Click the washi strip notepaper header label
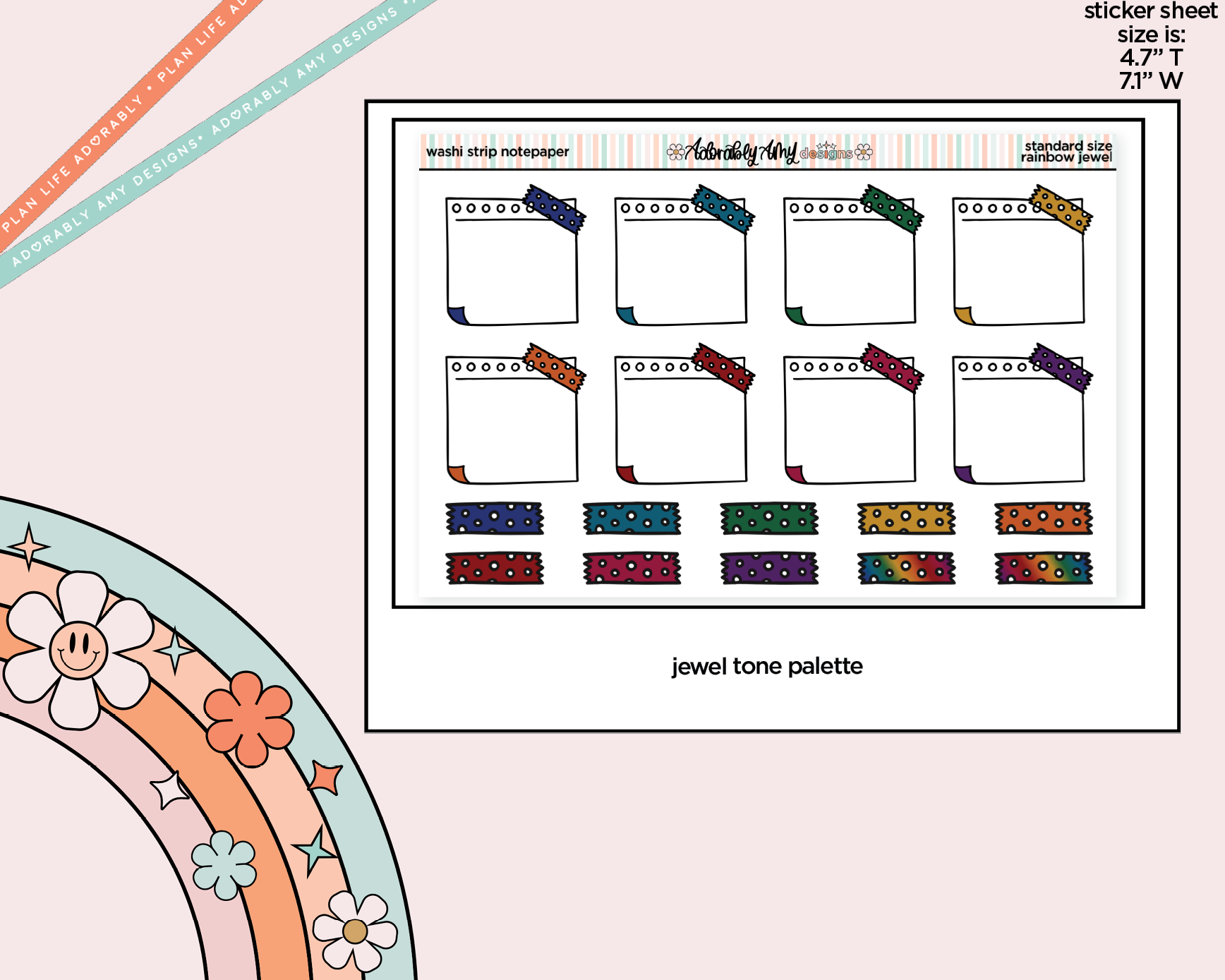 (x=497, y=152)
